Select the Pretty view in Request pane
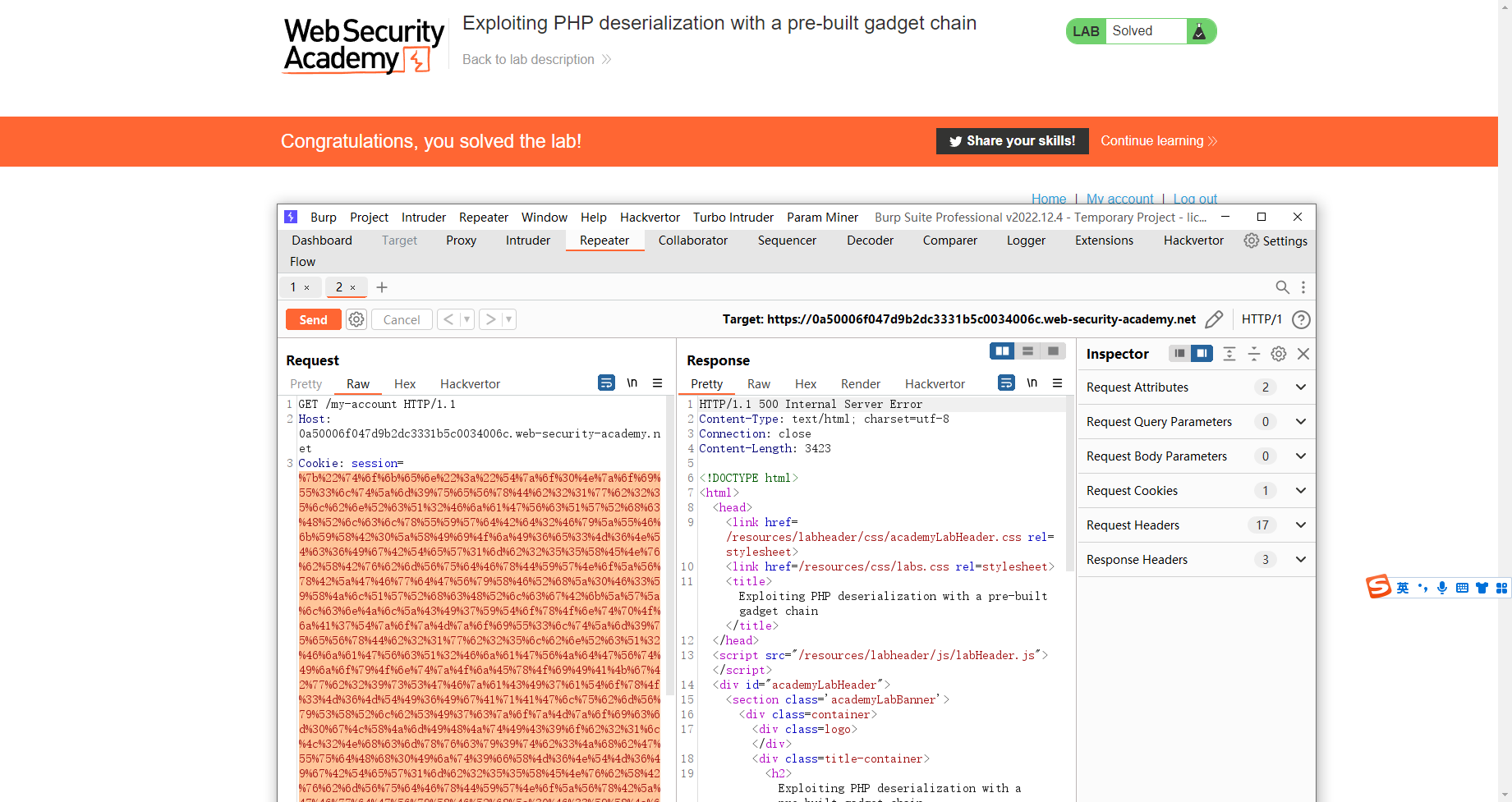The width and height of the screenshot is (1512, 802). tap(306, 384)
